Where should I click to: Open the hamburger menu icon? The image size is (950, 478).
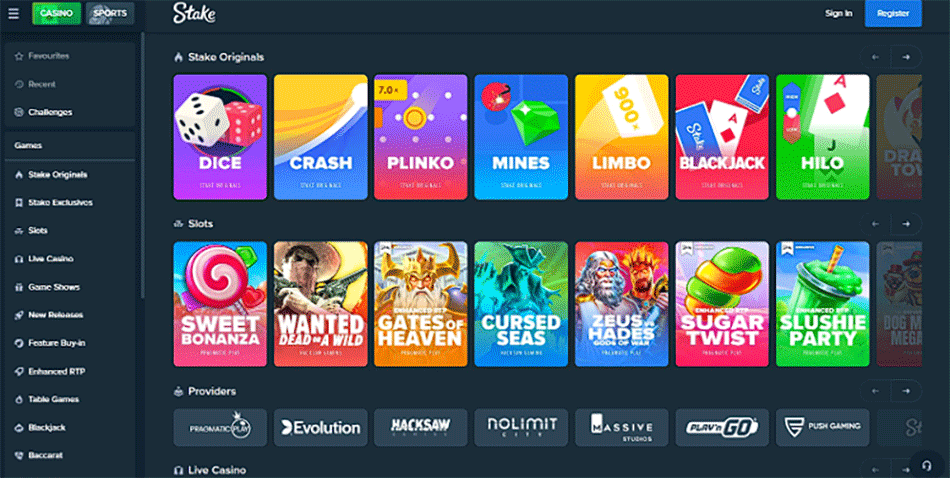[13, 13]
